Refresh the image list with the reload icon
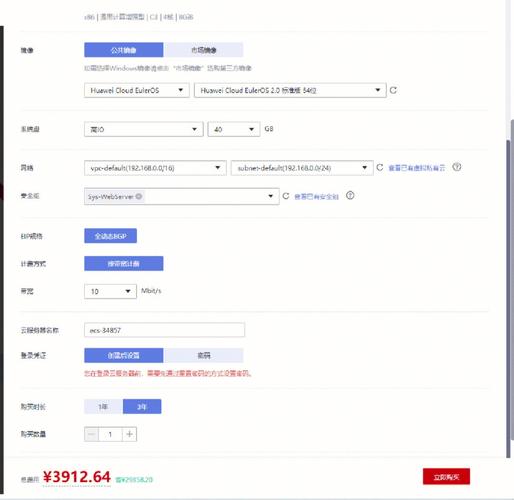 (393, 90)
